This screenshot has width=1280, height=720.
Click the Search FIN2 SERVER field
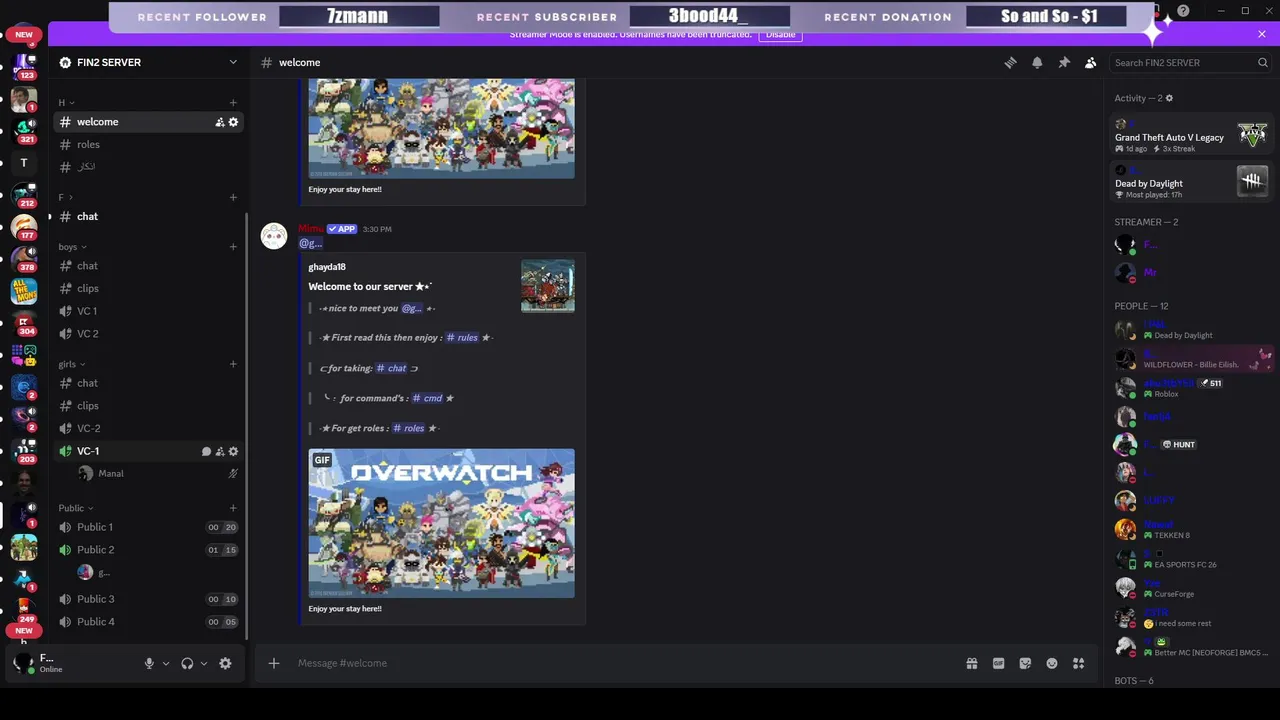click(1191, 62)
